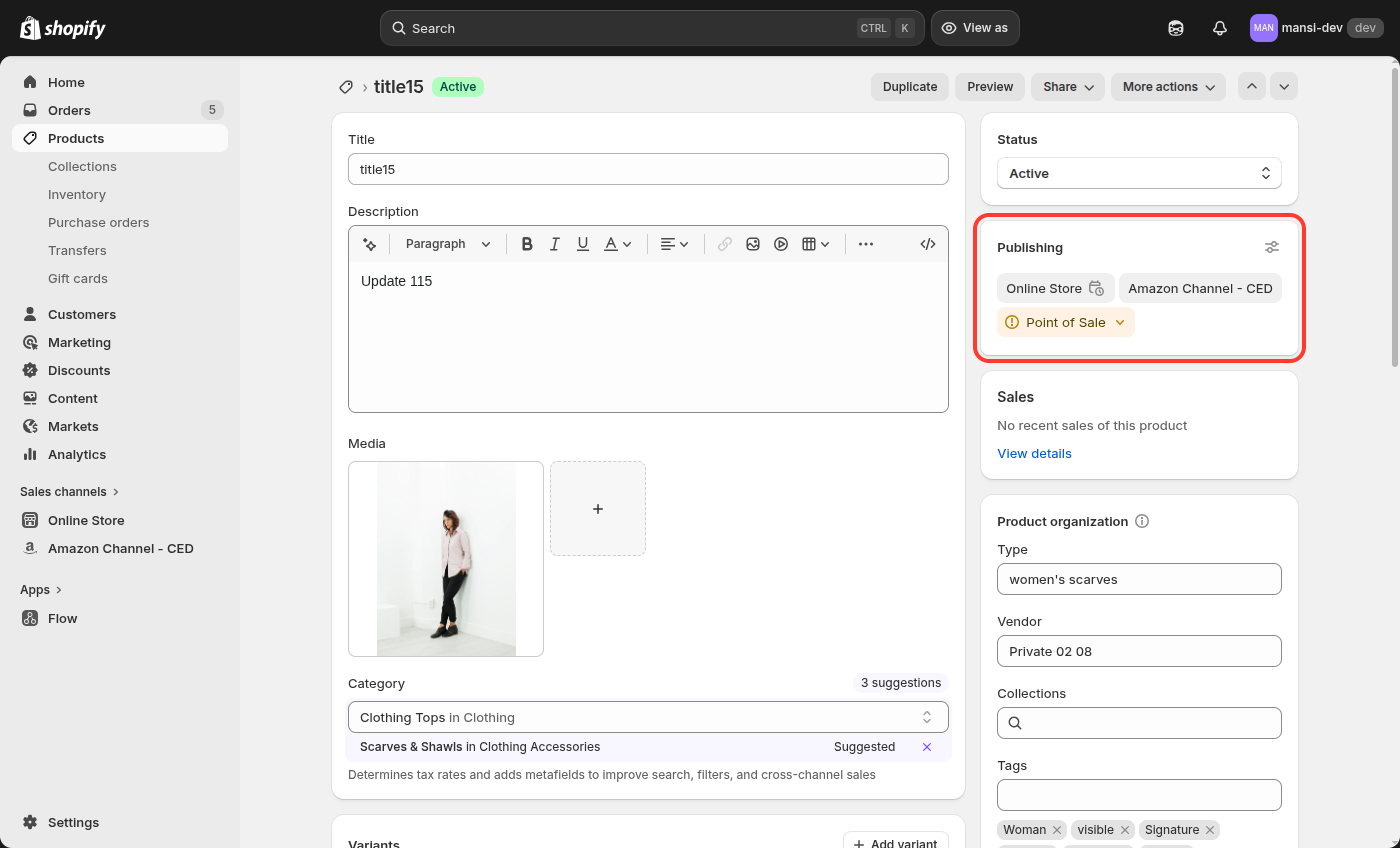Image resolution: width=1400 pixels, height=848 pixels.
Task: Go to the next product arrow
Action: (1285, 87)
